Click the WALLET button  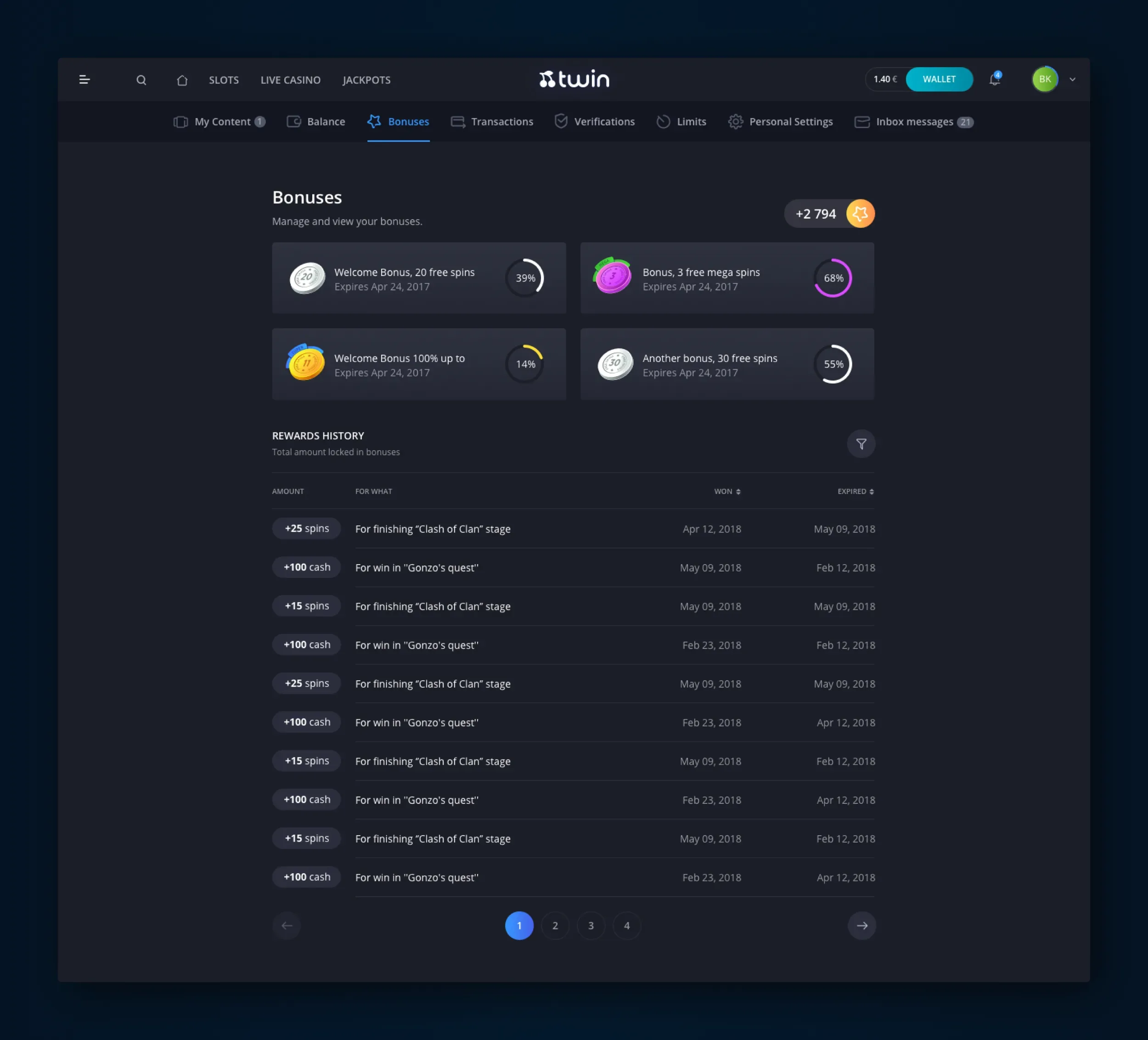click(x=939, y=79)
